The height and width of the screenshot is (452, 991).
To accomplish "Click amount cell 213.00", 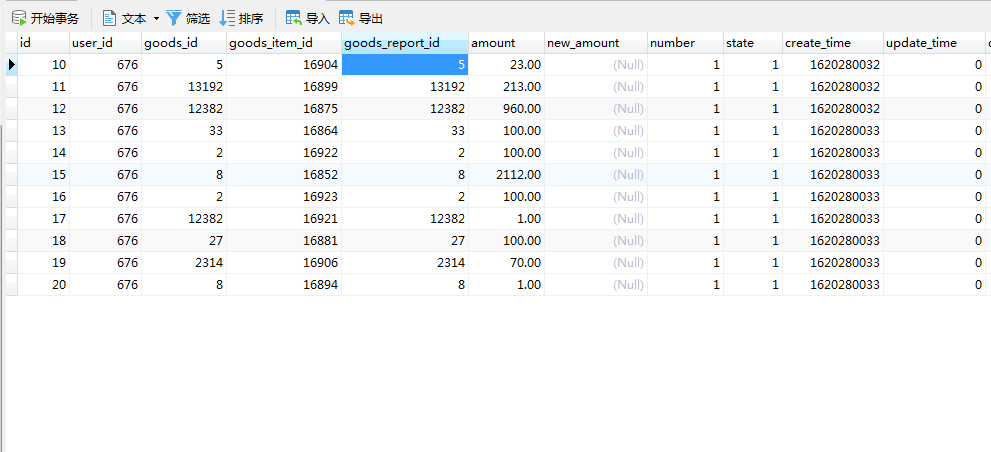I will pos(506,87).
